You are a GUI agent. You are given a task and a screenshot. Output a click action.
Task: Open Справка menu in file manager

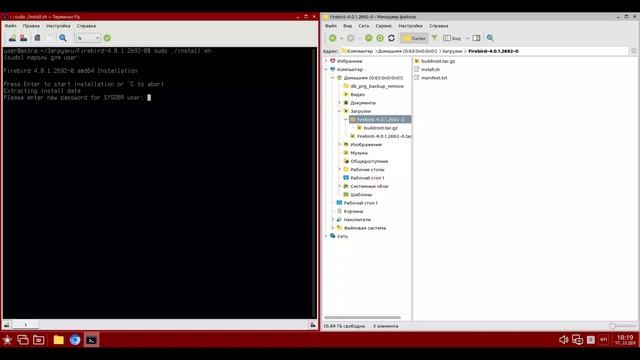point(439,26)
